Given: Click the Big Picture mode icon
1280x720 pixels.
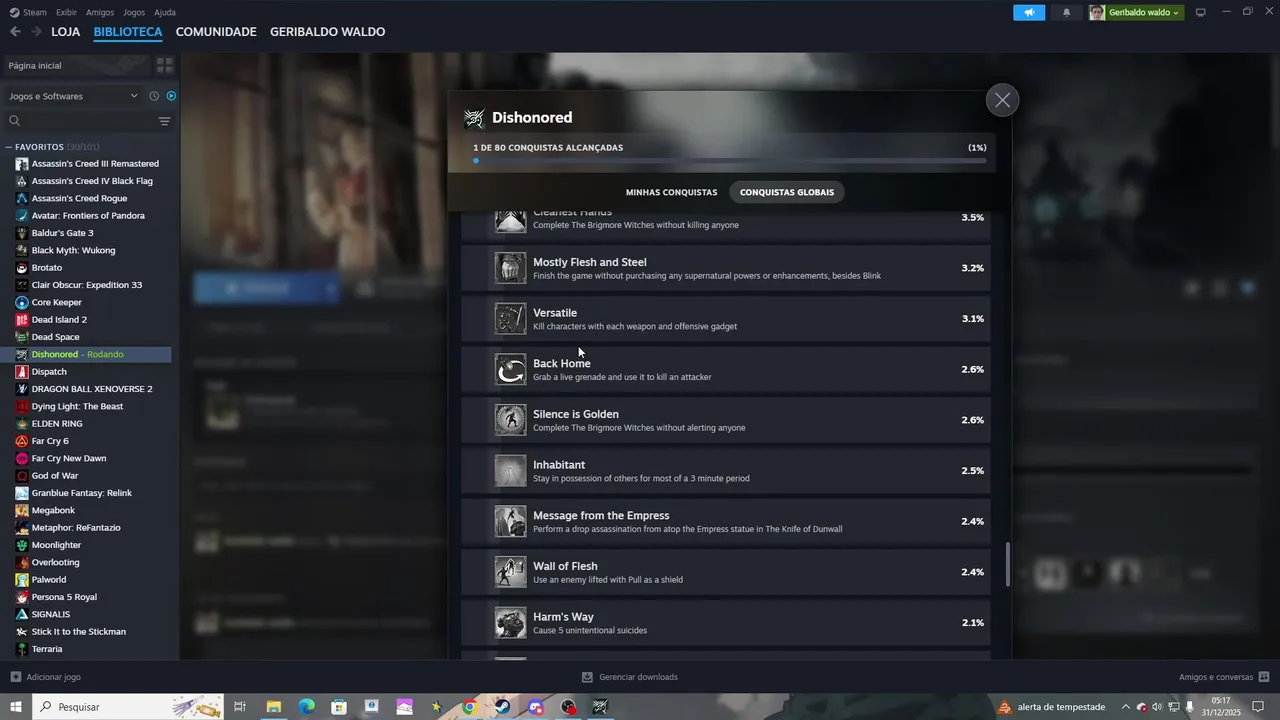Looking at the screenshot, I should (1201, 12).
